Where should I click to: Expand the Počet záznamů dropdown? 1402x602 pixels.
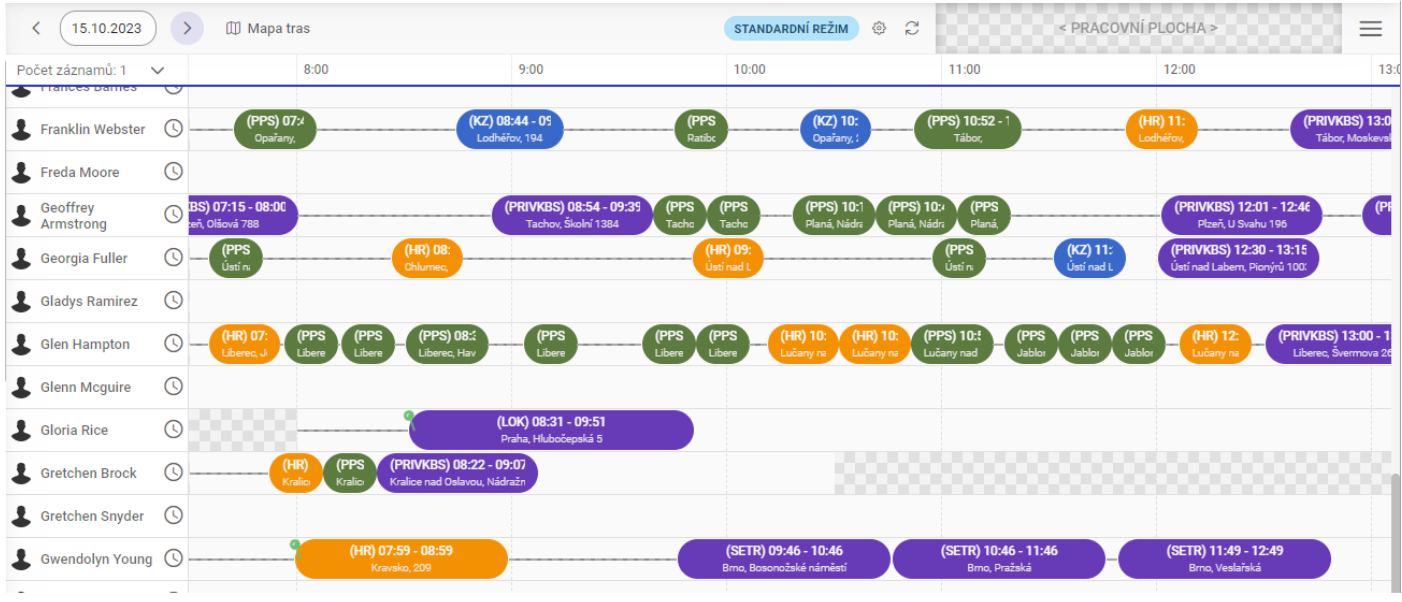(x=157, y=70)
